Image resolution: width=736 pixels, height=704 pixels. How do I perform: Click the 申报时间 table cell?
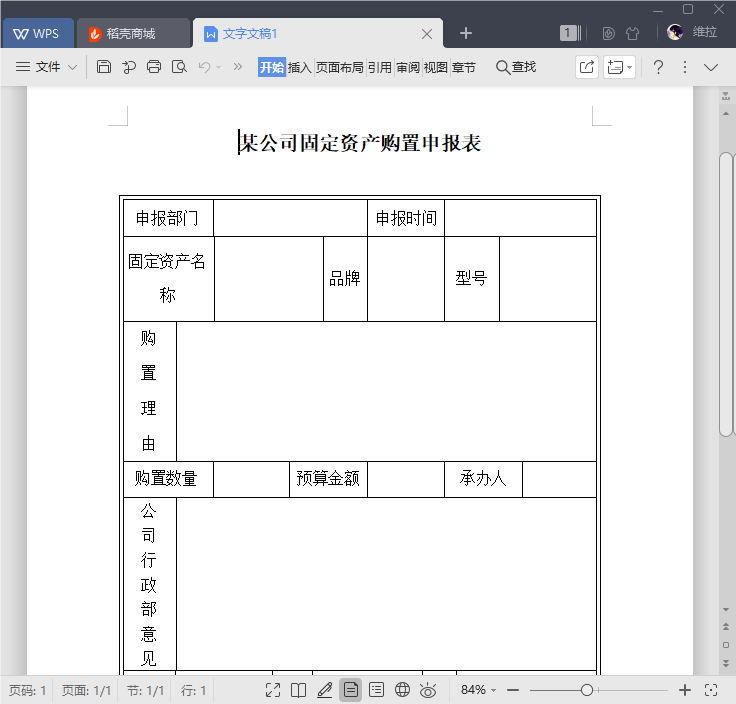coord(406,218)
